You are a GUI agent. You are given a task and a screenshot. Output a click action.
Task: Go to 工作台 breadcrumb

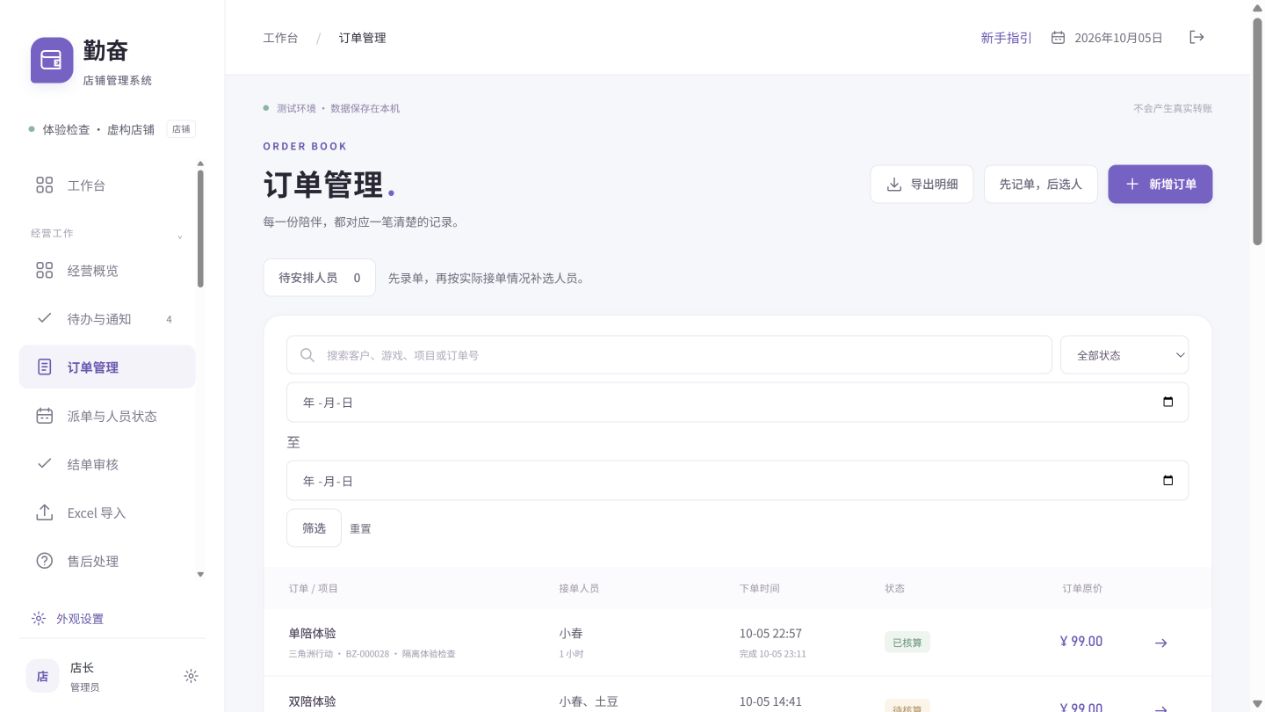[x=280, y=38]
